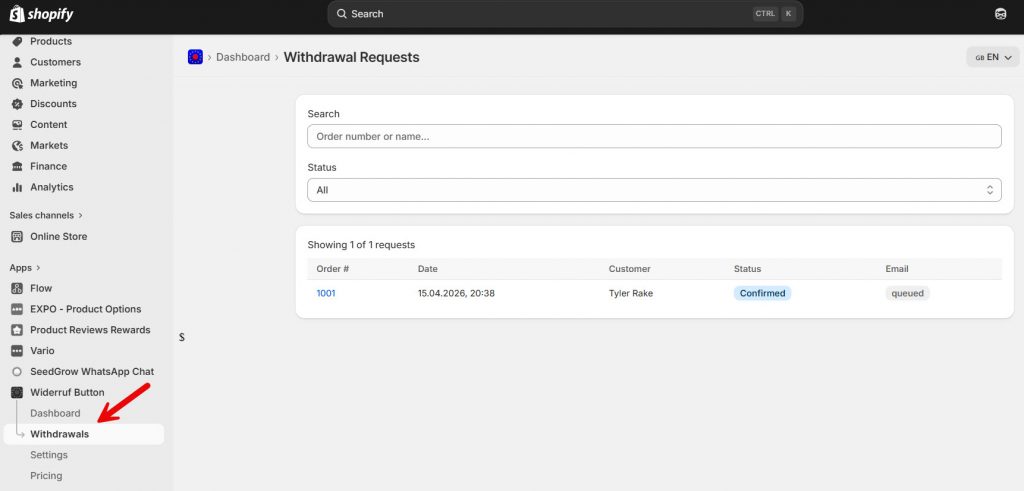Open order 1001 link

pyautogui.click(x=326, y=293)
